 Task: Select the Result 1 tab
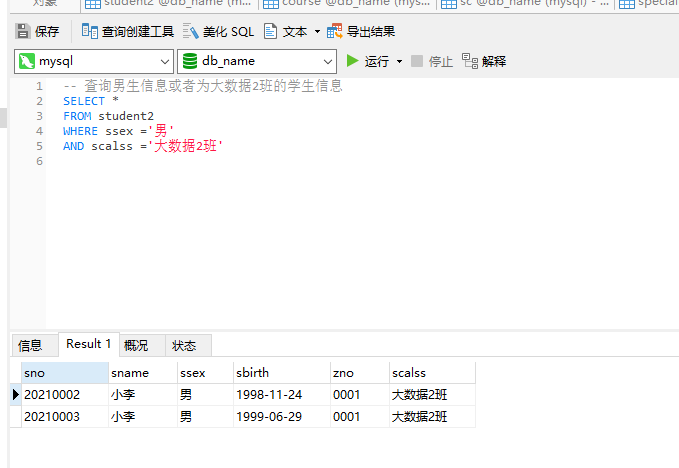click(x=89, y=344)
